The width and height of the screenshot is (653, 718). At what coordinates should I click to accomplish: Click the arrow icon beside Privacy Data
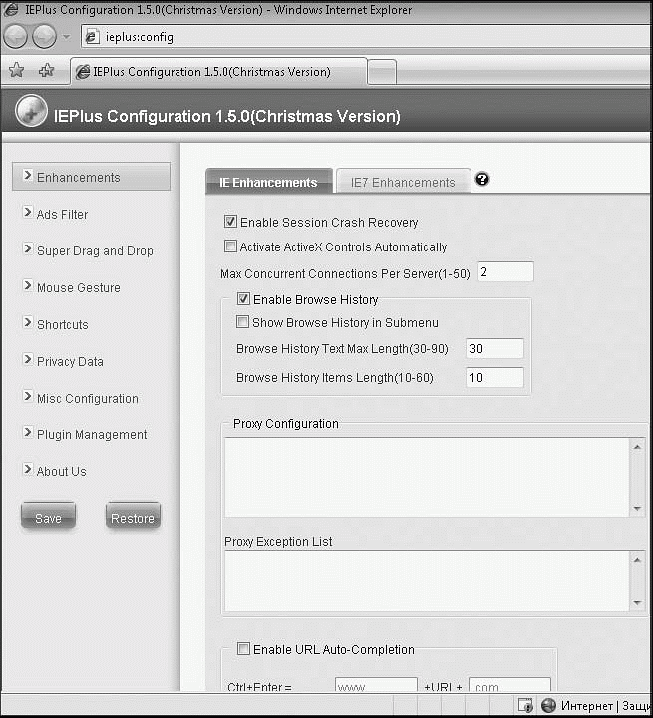click(27, 359)
